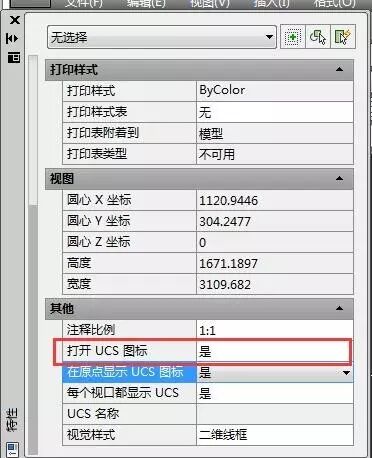The width and height of the screenshot is (372, 458).
Task: Select the 圆心 Z 坐标 row label
Action: pos(129,242)
